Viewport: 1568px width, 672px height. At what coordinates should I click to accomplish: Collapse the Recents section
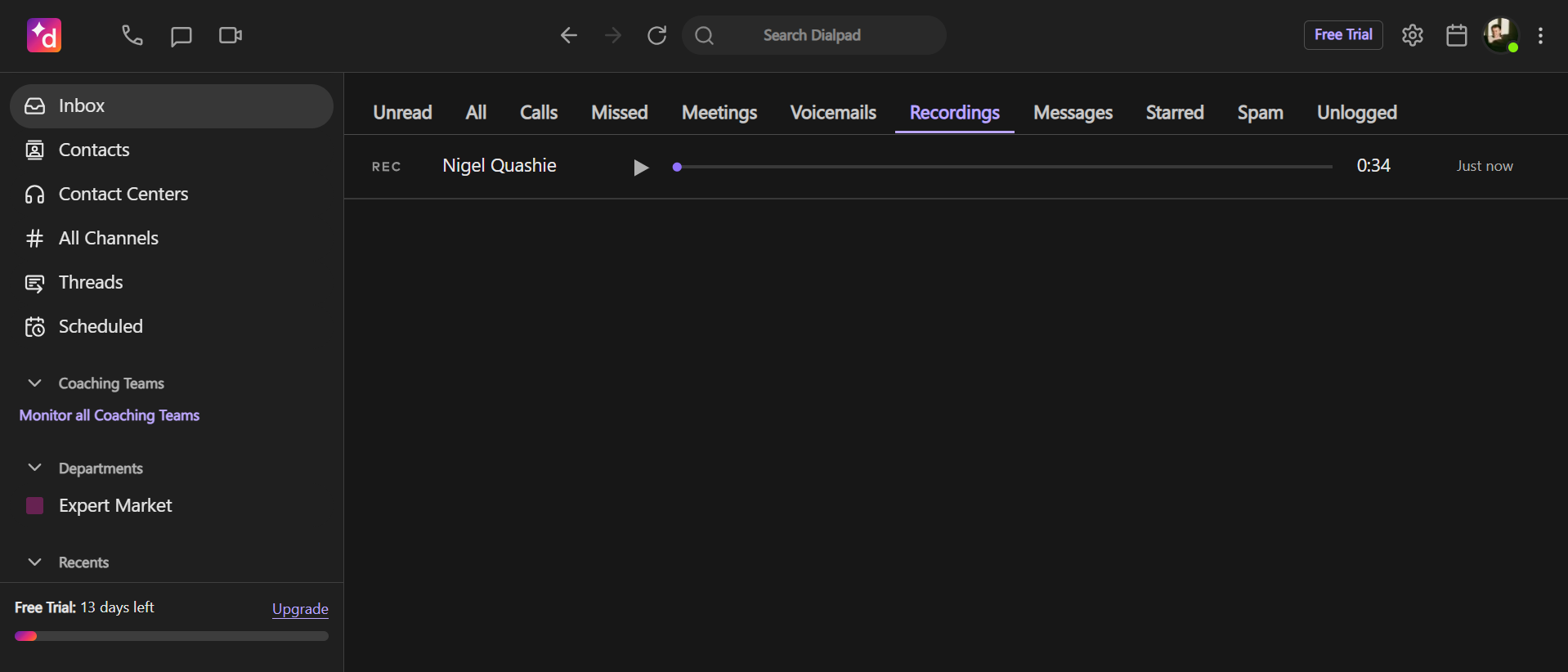click(x=34, y=562)
